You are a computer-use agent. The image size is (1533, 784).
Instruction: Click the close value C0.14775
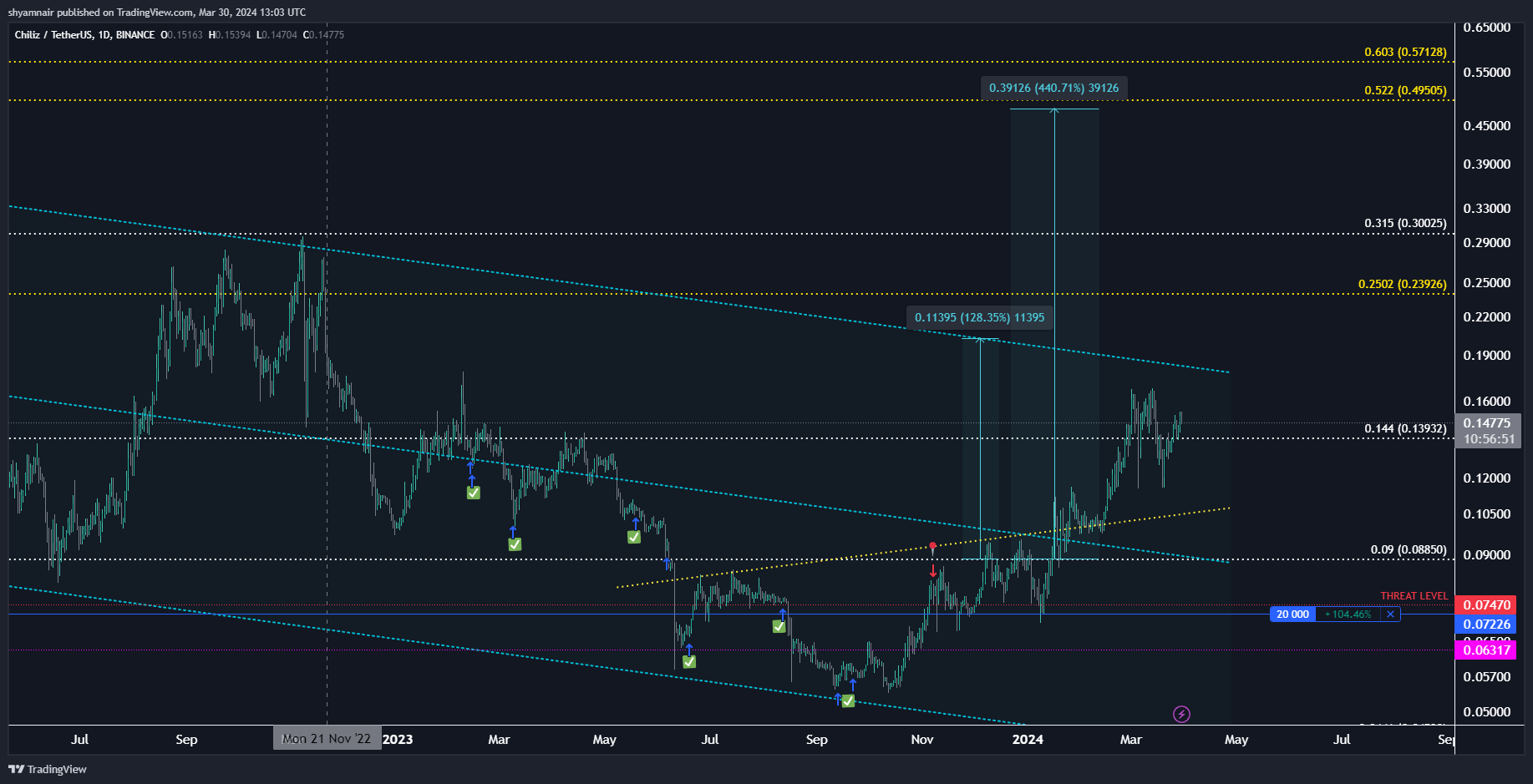tap(323, 35)
